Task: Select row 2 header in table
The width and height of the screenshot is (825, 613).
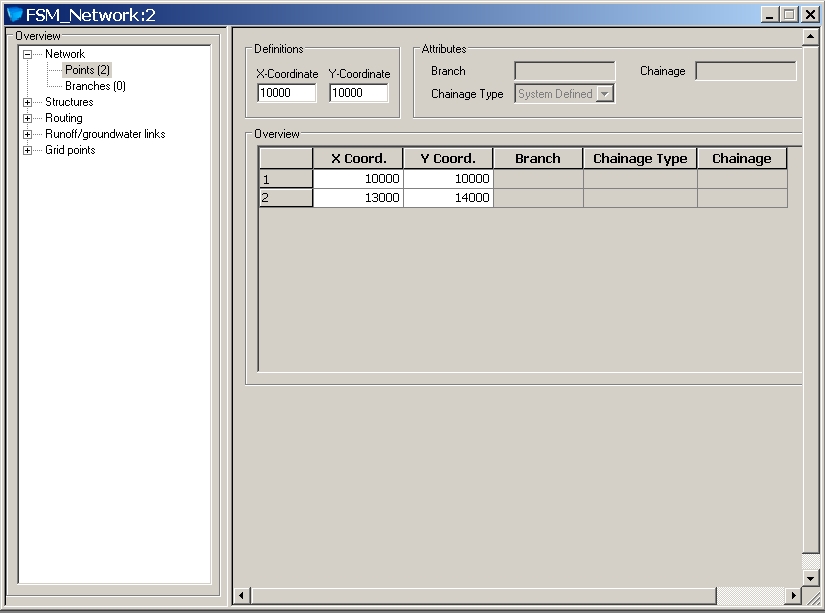Action: point(285,198)
